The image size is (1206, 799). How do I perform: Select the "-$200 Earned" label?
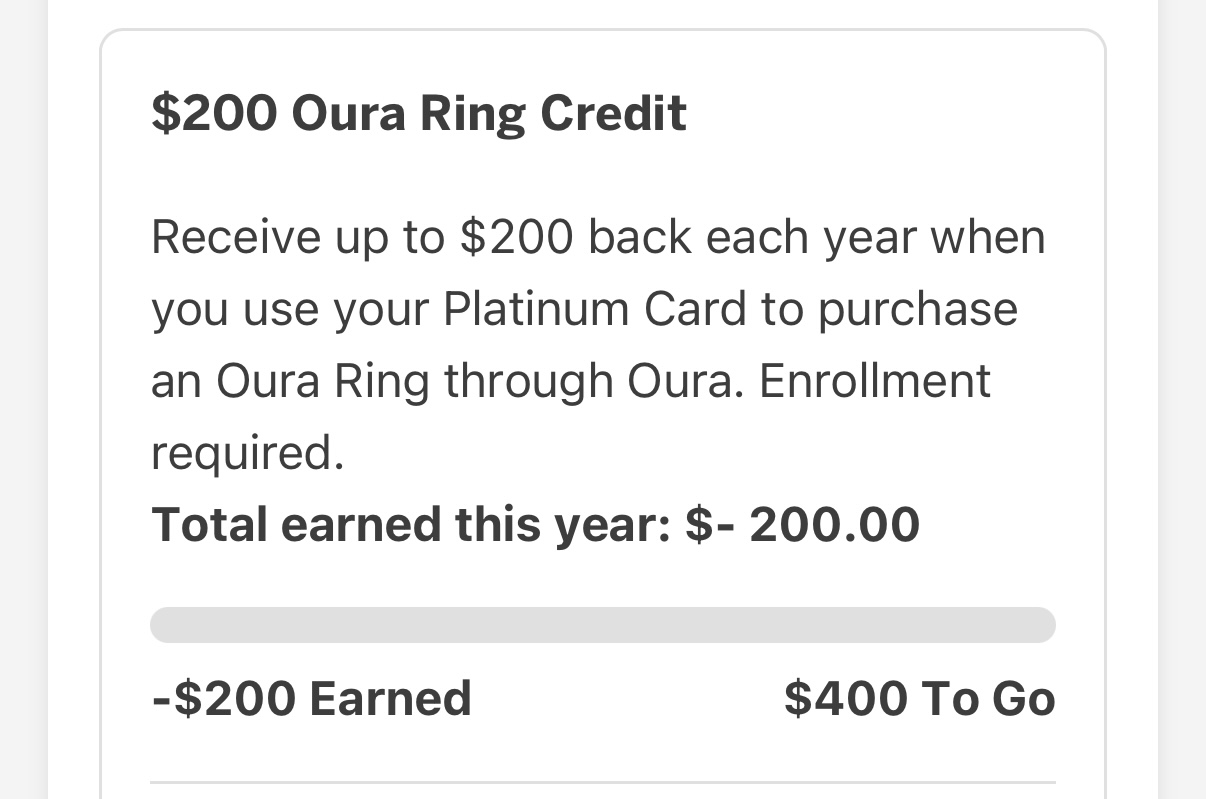tap(311, 698)
